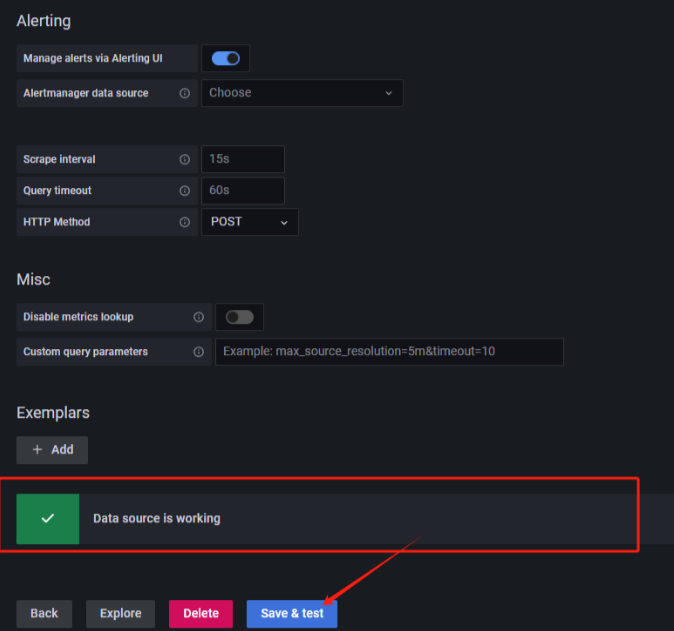
Task: Click the Query timeout input field
Action: coord(243,190)
